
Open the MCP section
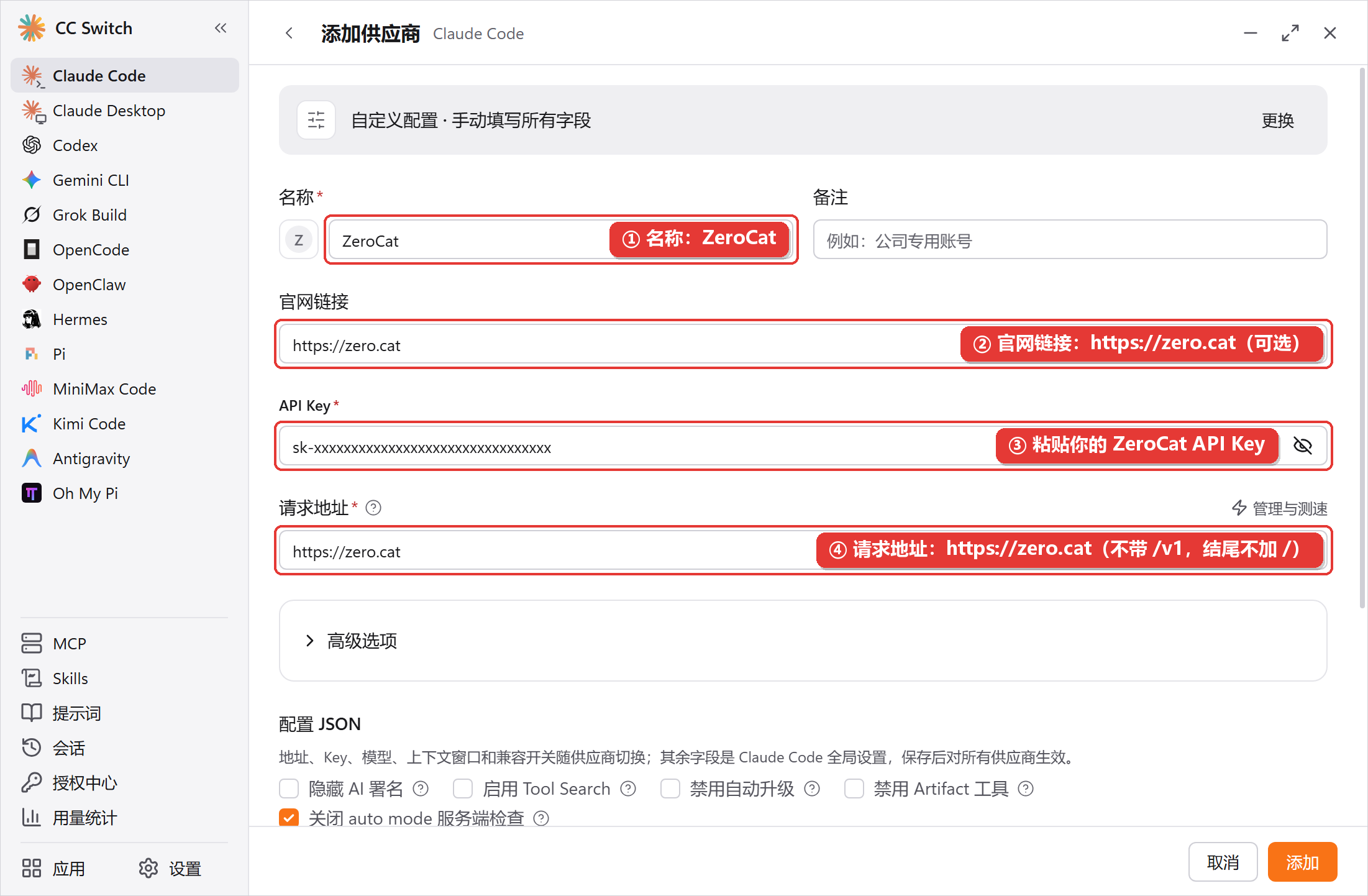tap(125, 644)
